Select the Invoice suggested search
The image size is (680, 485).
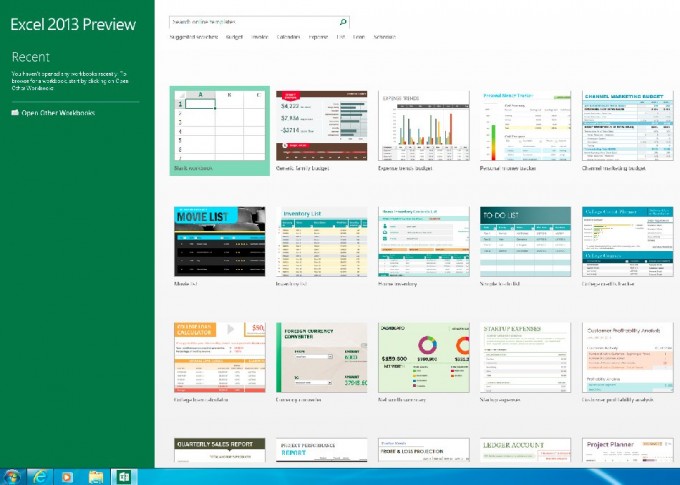coord(259,37)
